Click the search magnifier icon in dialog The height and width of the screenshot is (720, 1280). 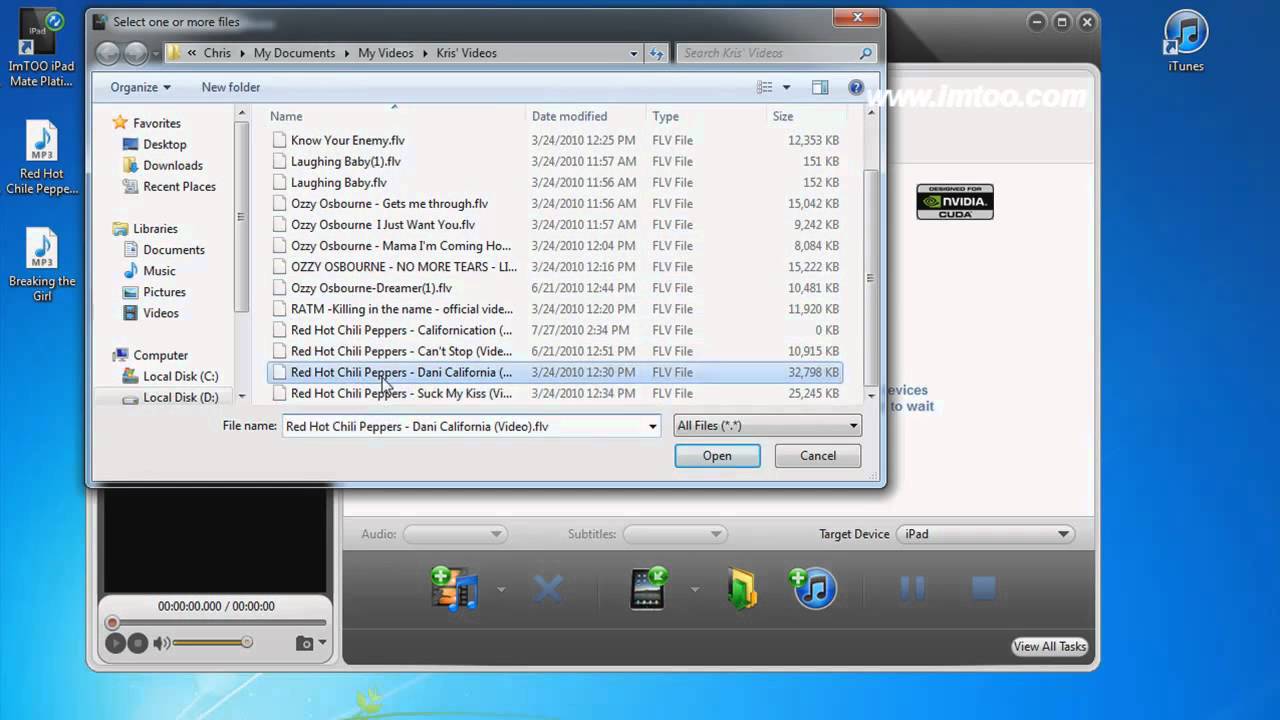pyautogui.click(x=866, y=53)
